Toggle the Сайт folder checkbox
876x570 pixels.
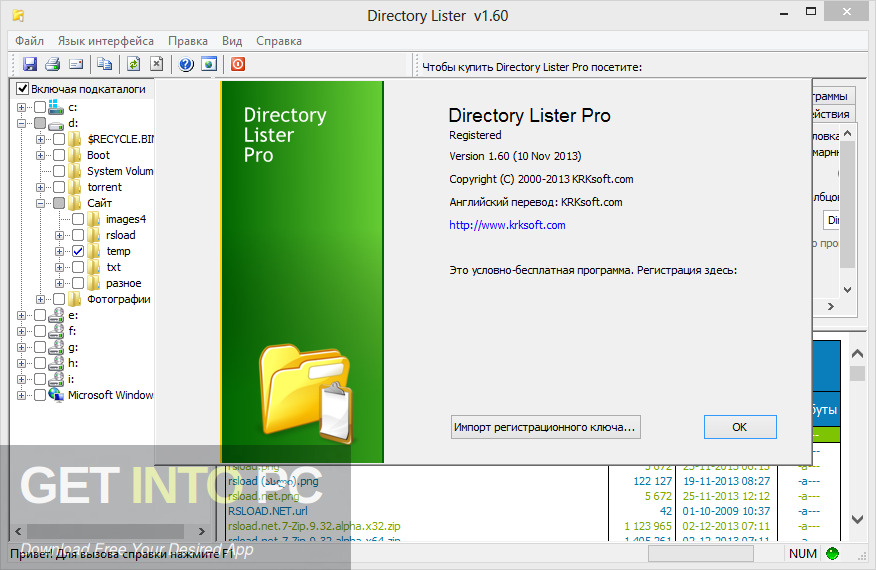pos(59,203)
